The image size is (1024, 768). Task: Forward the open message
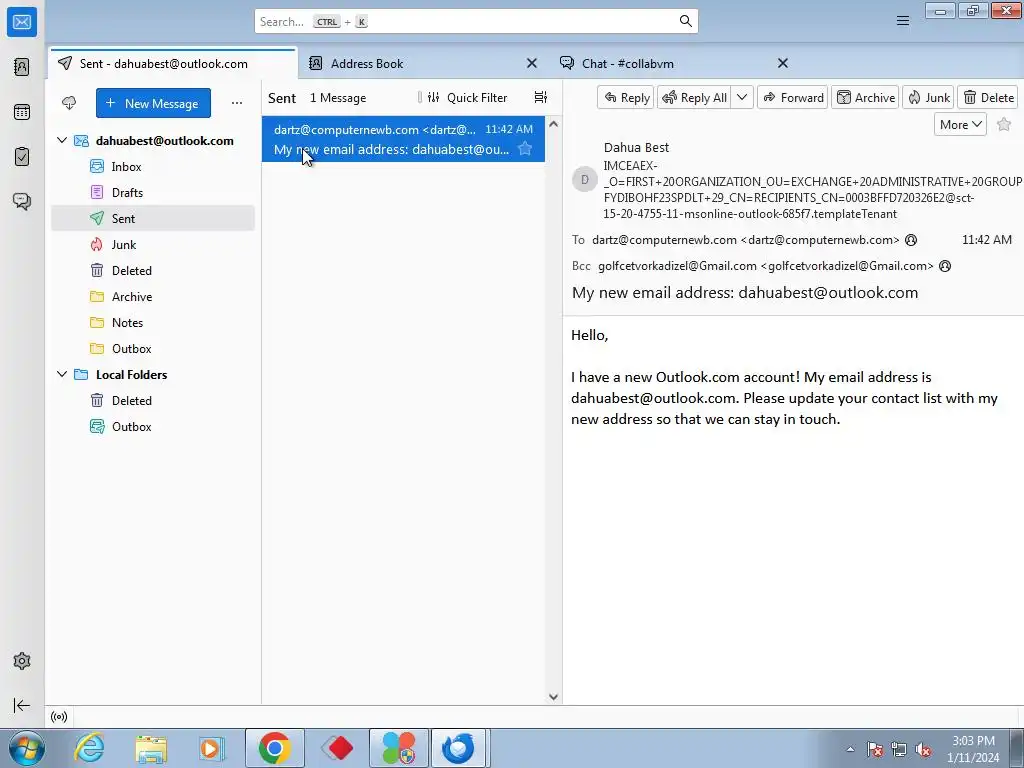point(793,97)
